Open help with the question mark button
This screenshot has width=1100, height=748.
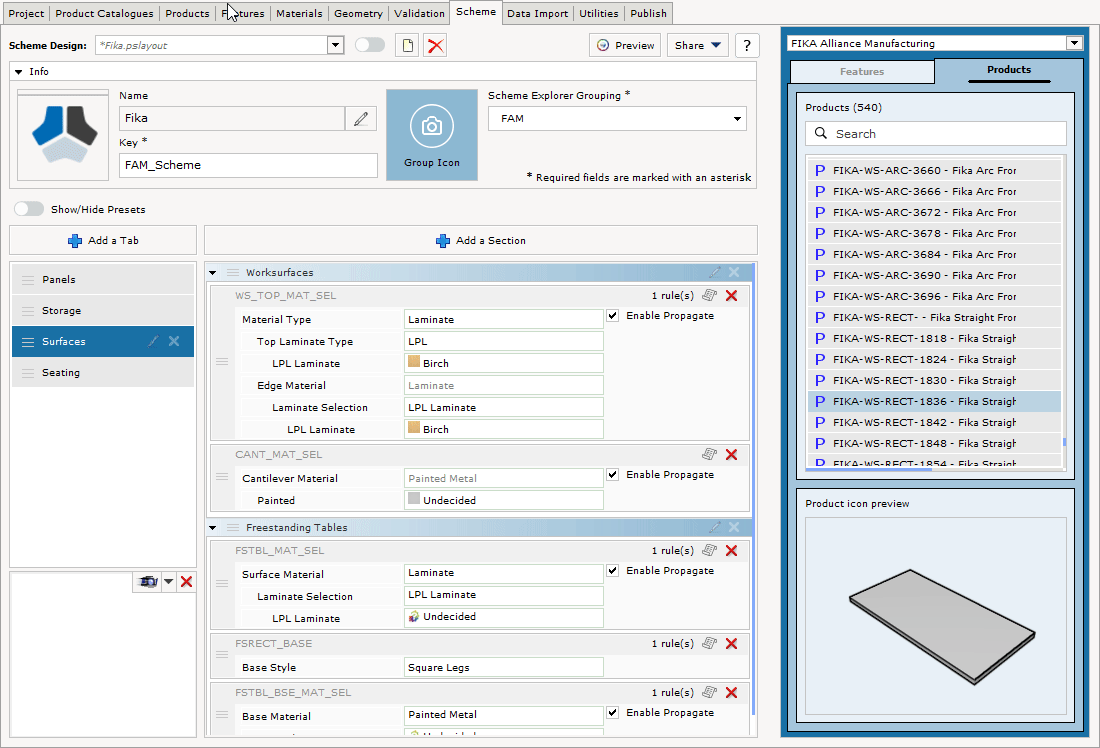(747, 46)
